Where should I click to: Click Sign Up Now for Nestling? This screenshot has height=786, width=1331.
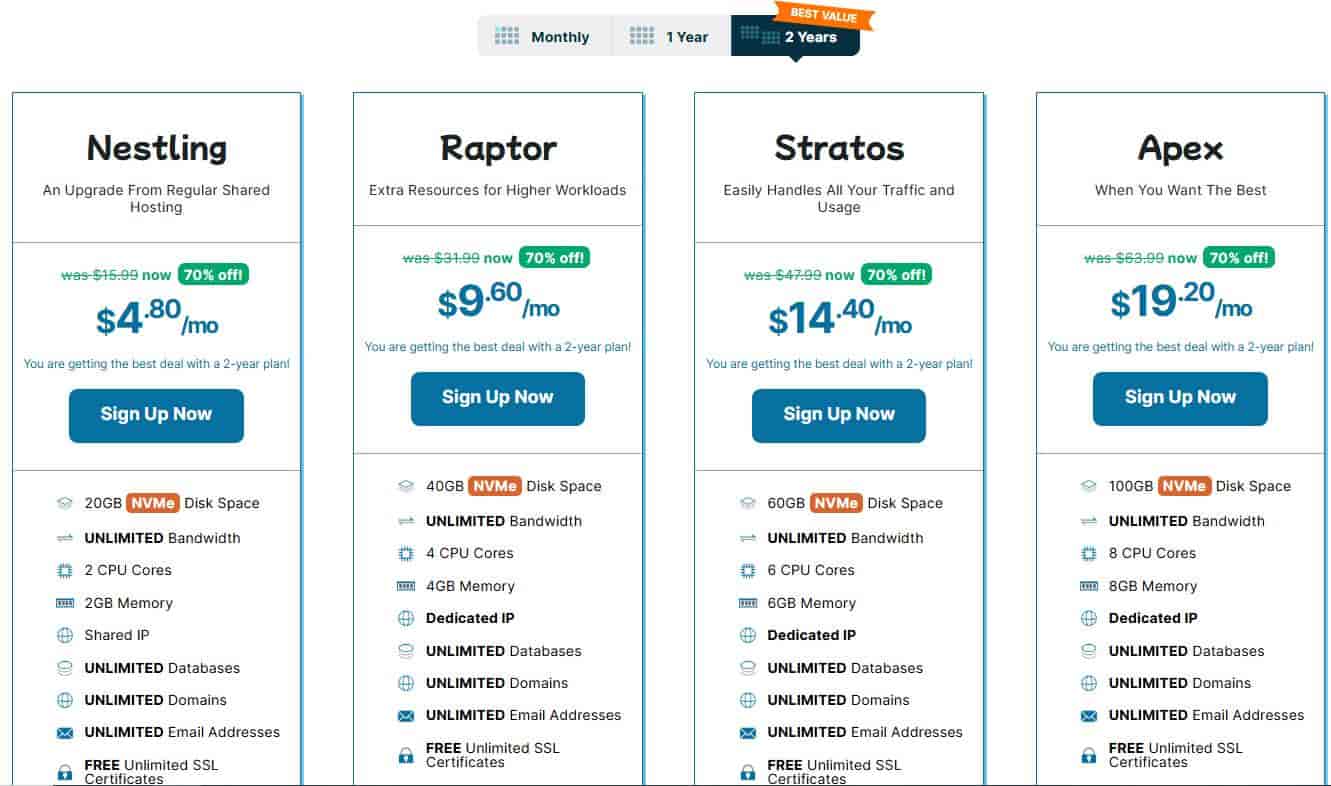tap(156, 415)
